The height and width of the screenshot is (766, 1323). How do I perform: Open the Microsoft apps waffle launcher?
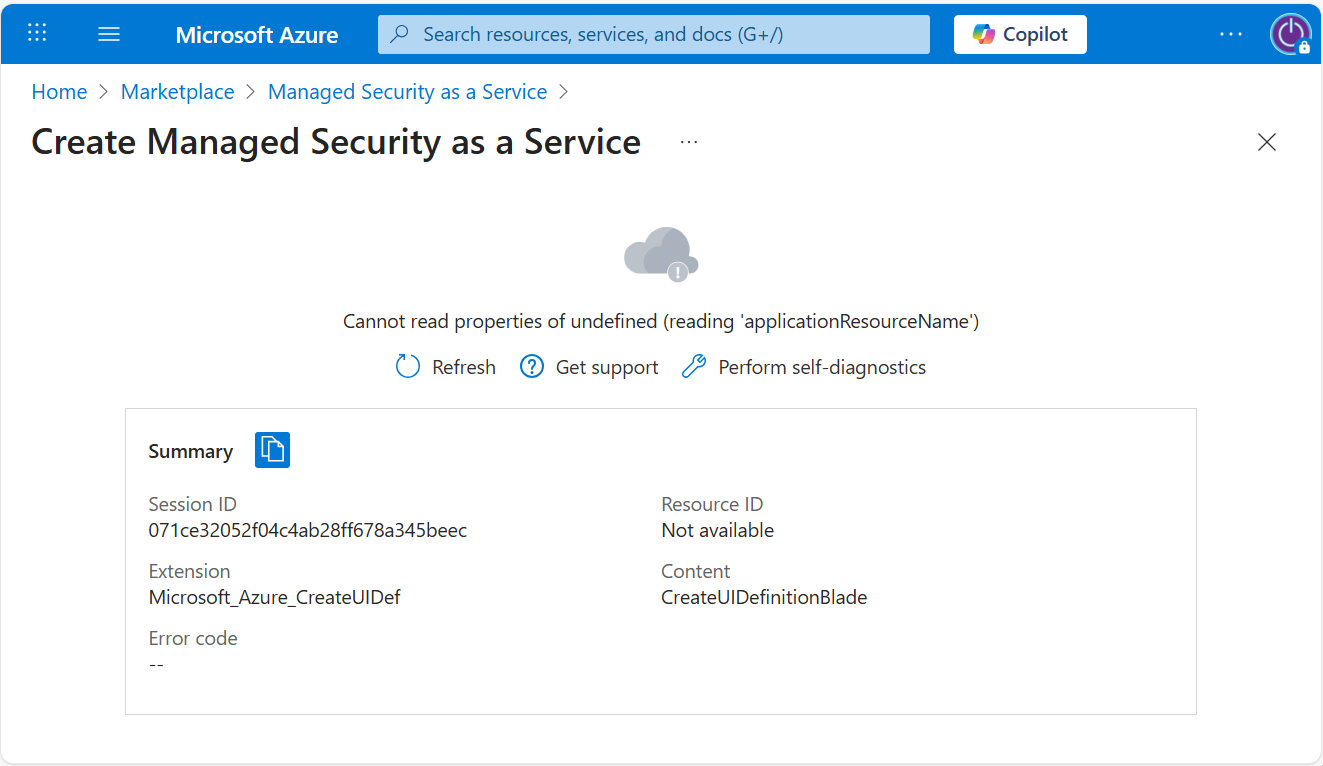point(37,33)
